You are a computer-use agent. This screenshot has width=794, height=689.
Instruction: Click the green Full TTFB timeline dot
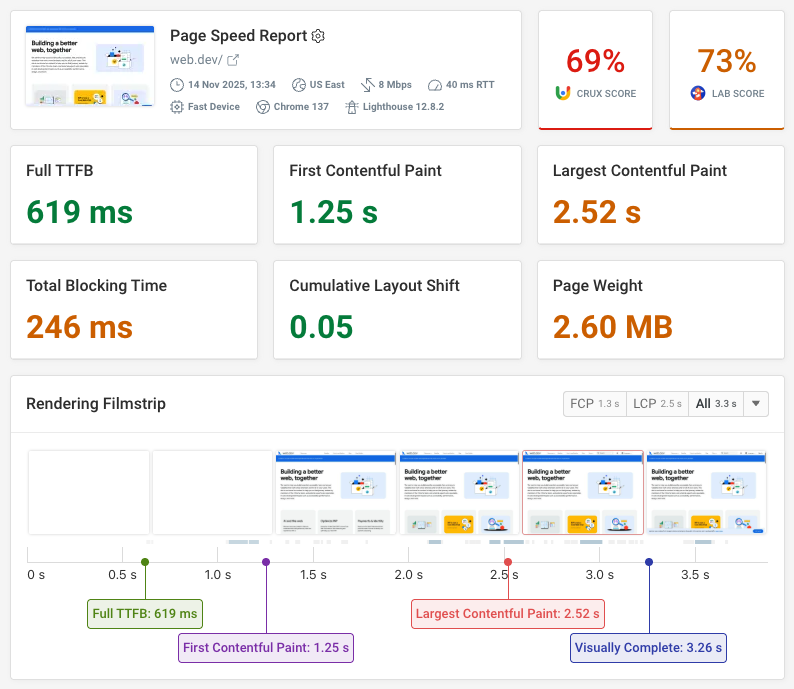pos(145,562)
